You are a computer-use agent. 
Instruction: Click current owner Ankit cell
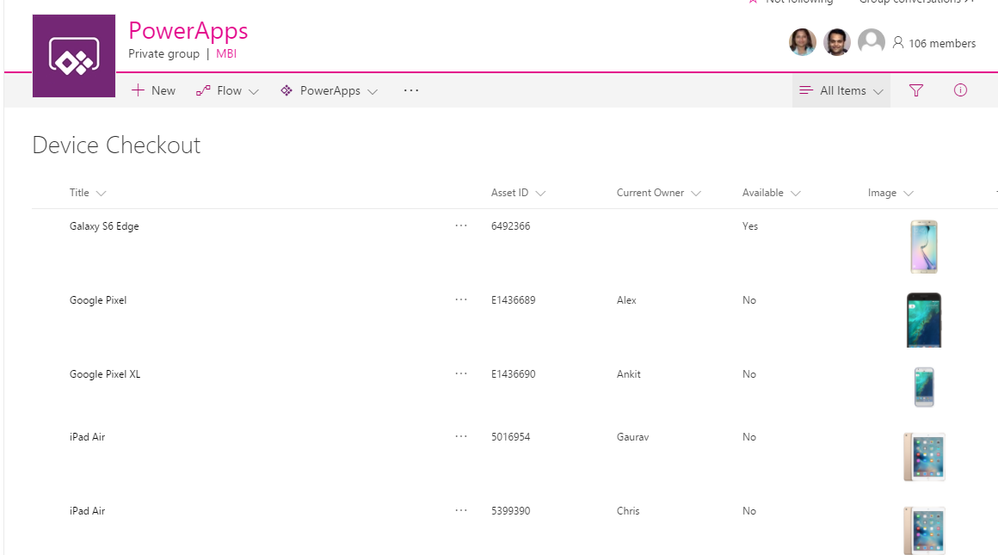coord(628,374)
